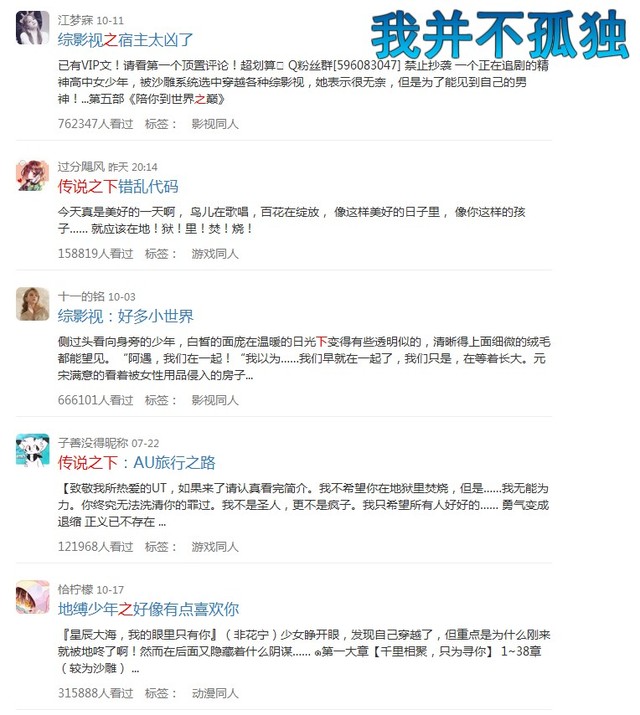Open title 综影视：好多小世界
The height and width of the screenshot is (715, 640).
(125, 316)
